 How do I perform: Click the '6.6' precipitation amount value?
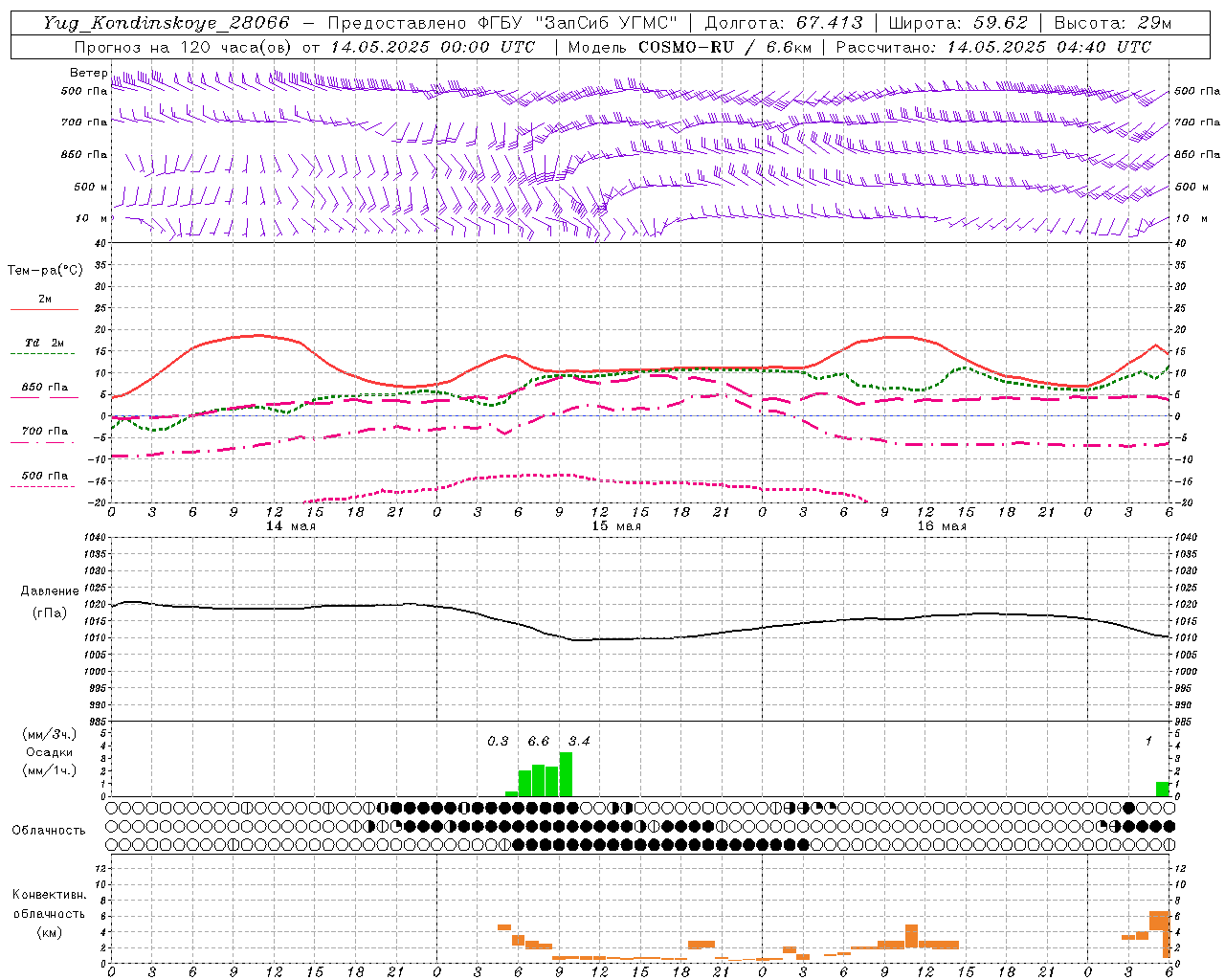pyautogui.click(x=539, y=741)
